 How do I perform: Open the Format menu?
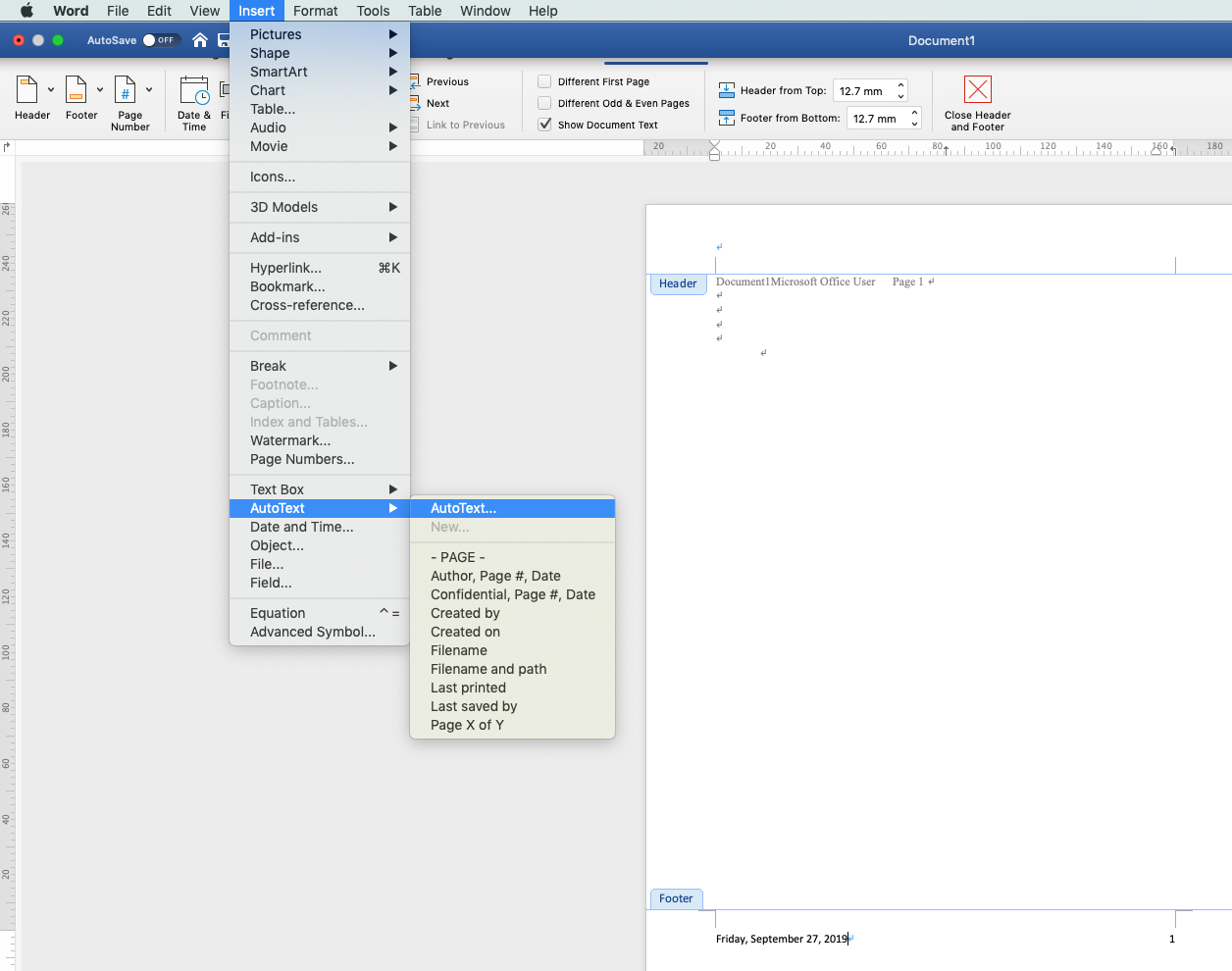(315, 11)
